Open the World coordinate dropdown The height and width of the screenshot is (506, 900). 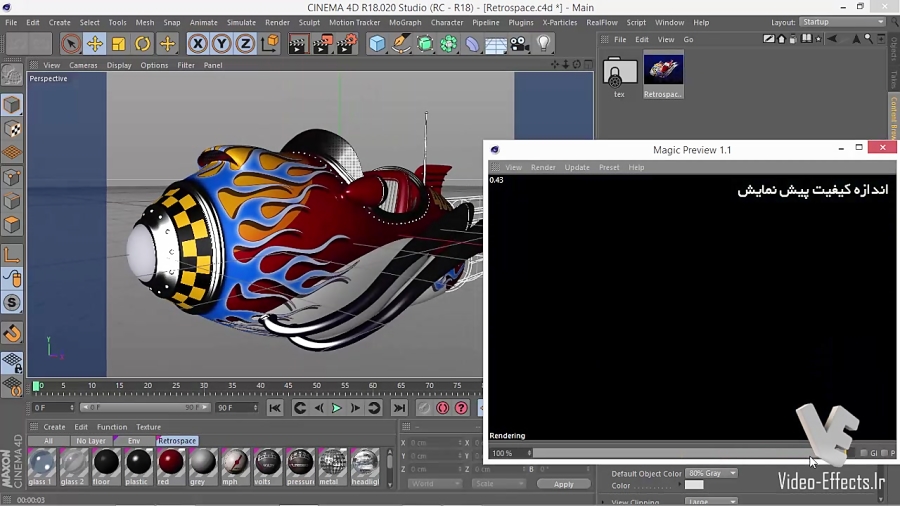pos(435,484)
